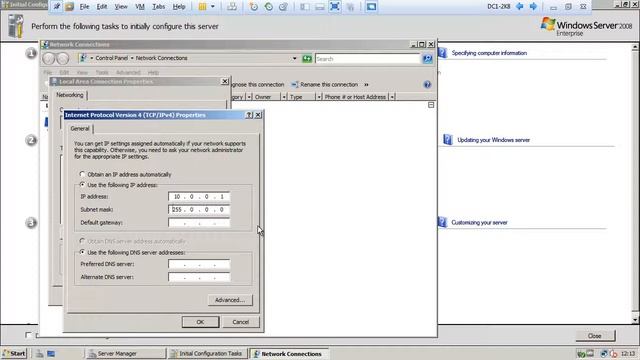Click the search magnifier icon
This screenshot has width=640, height=360.
pyautogui.click(x=427, y=59)
